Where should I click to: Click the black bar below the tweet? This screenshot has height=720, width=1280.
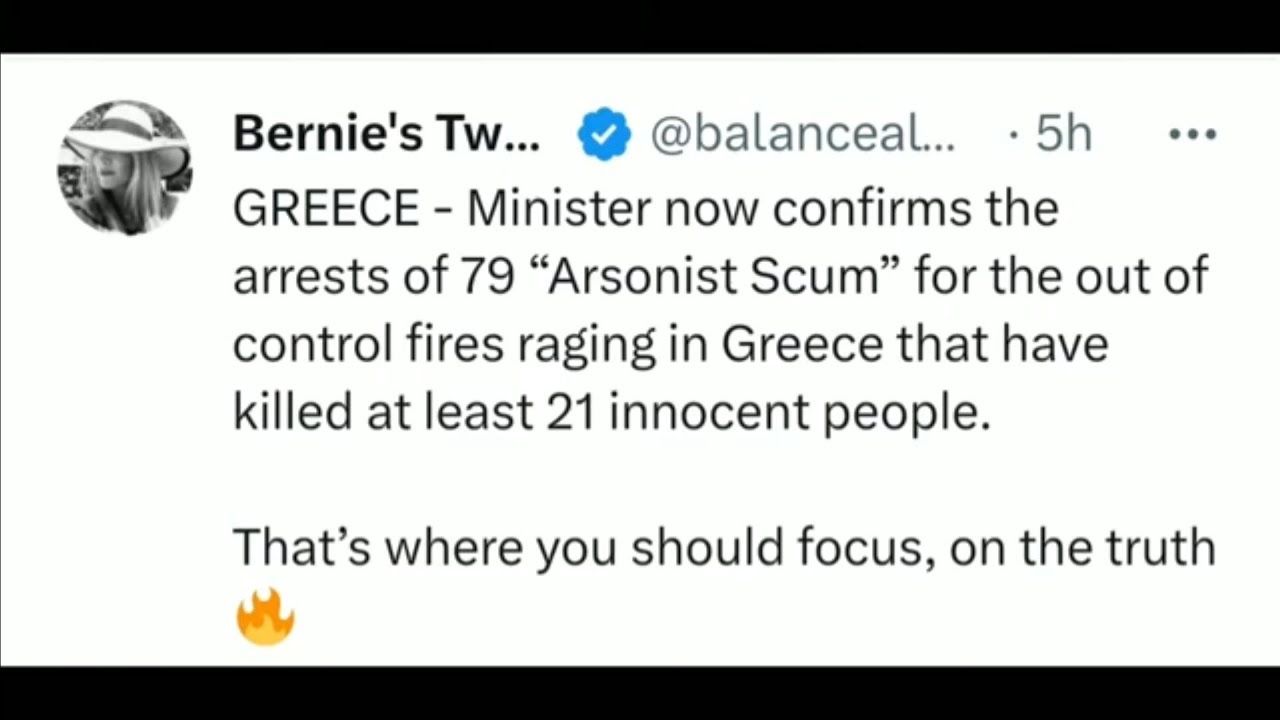[x=640, y=693]
